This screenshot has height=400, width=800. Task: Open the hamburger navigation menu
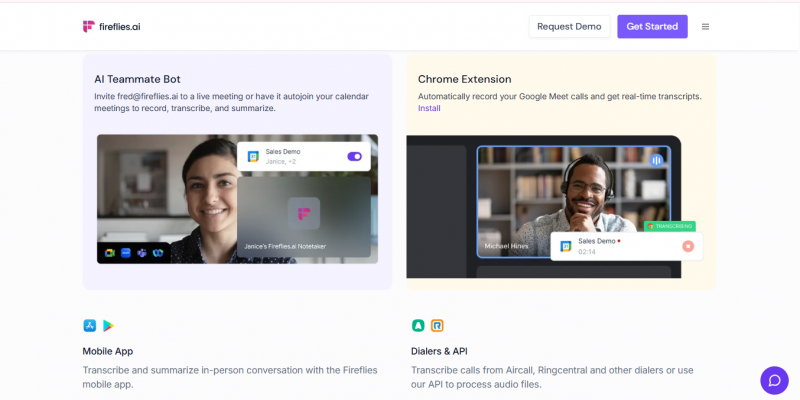(705, 27)
